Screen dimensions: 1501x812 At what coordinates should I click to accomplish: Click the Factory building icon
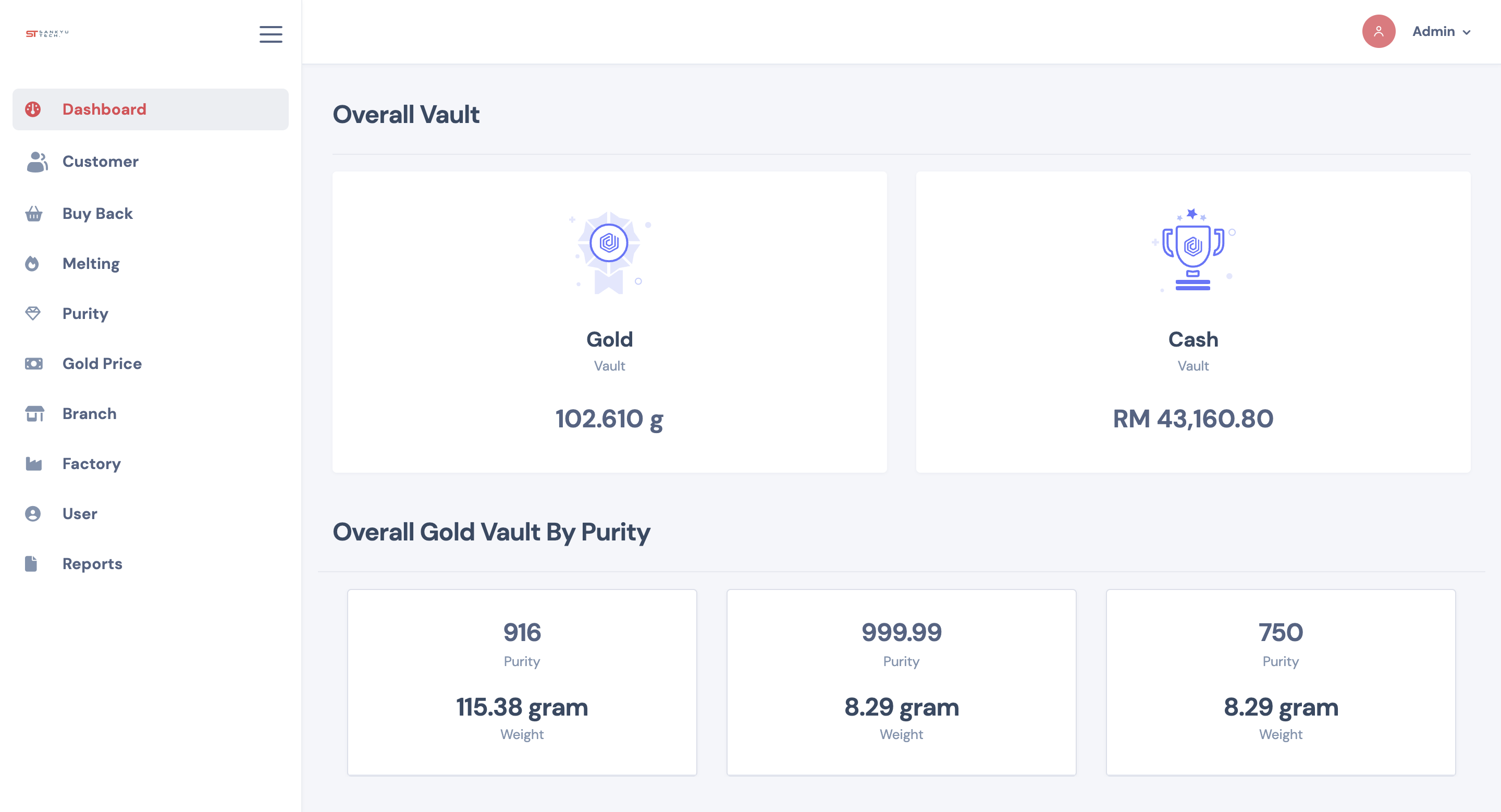coord(34,463)
